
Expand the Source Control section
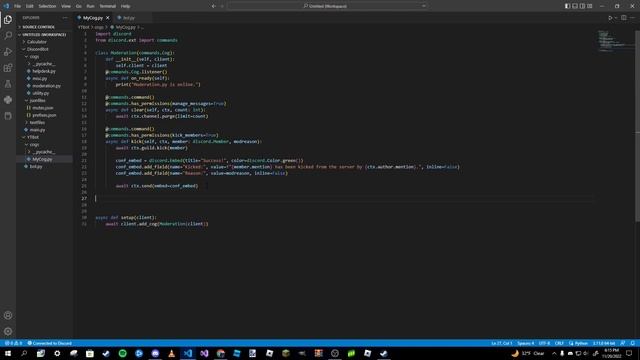44,27
